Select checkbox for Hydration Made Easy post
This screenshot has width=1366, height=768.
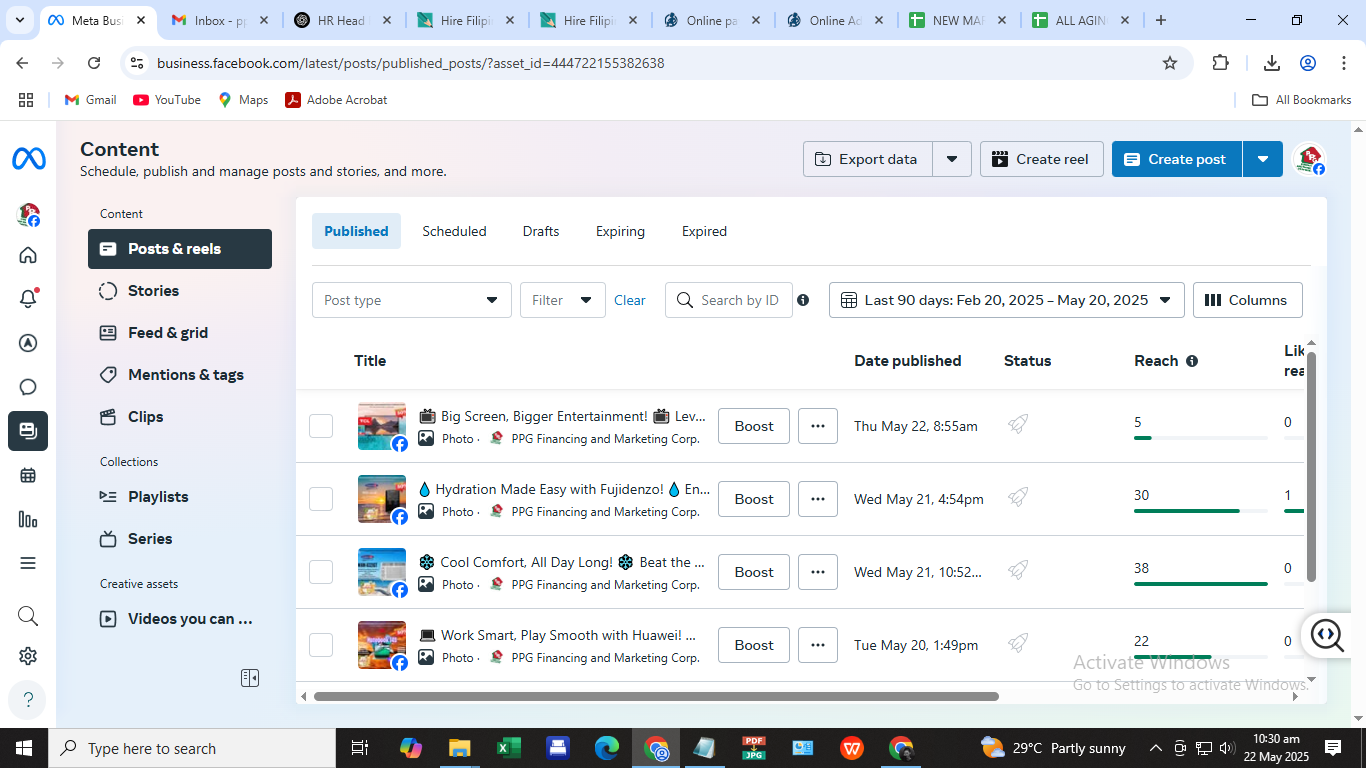[321, 499]
